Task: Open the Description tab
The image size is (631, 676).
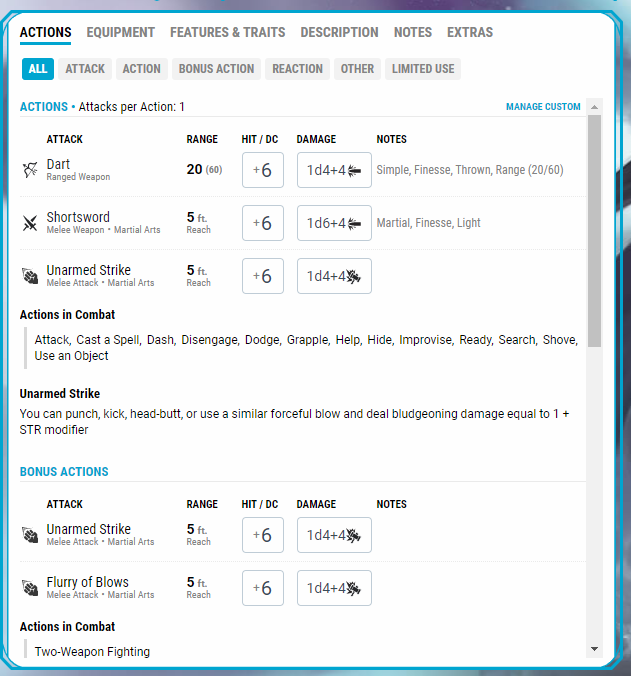Action: click(x=340, y=32)
